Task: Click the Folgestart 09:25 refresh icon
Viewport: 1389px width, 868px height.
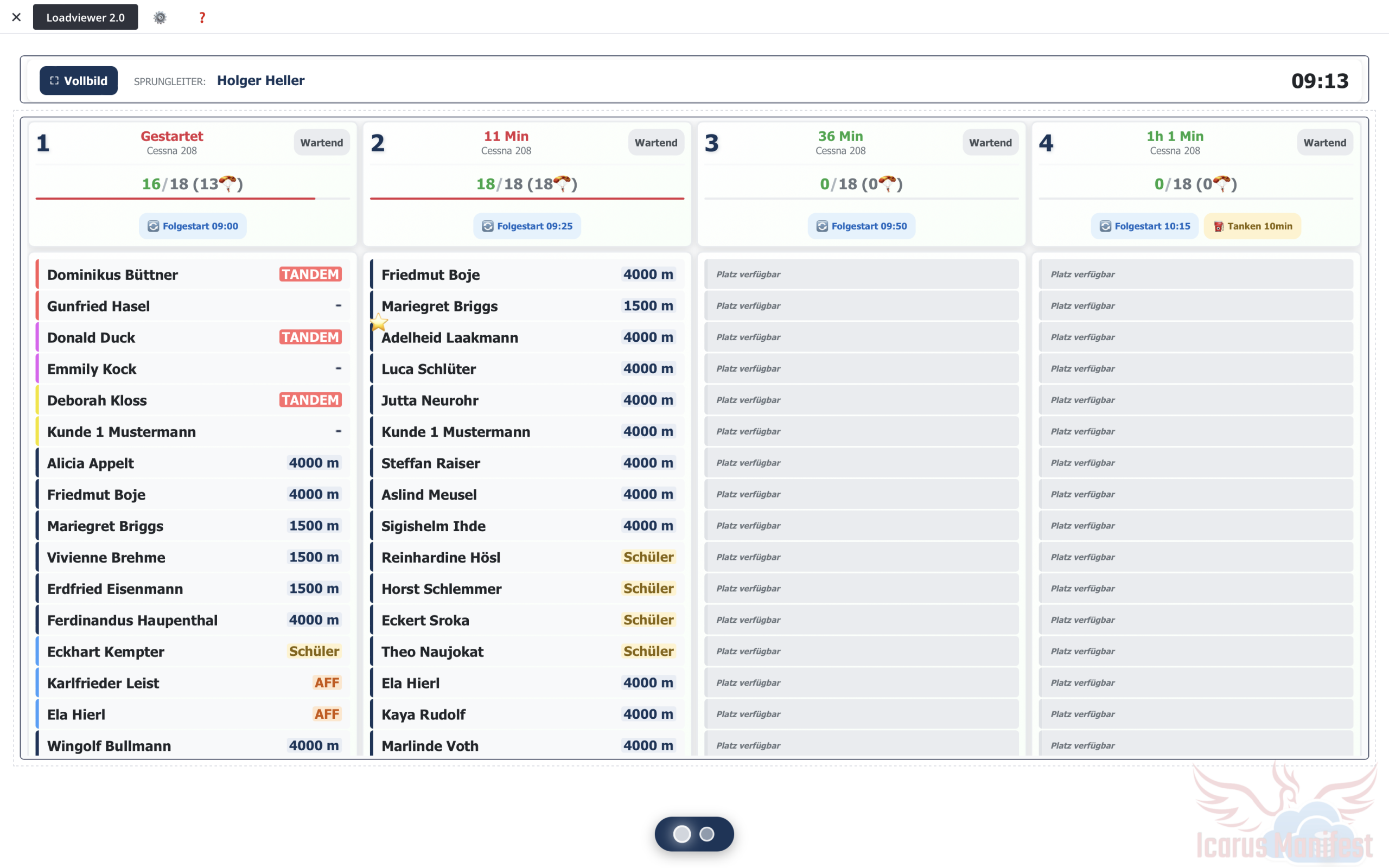Action: point(487,226)
